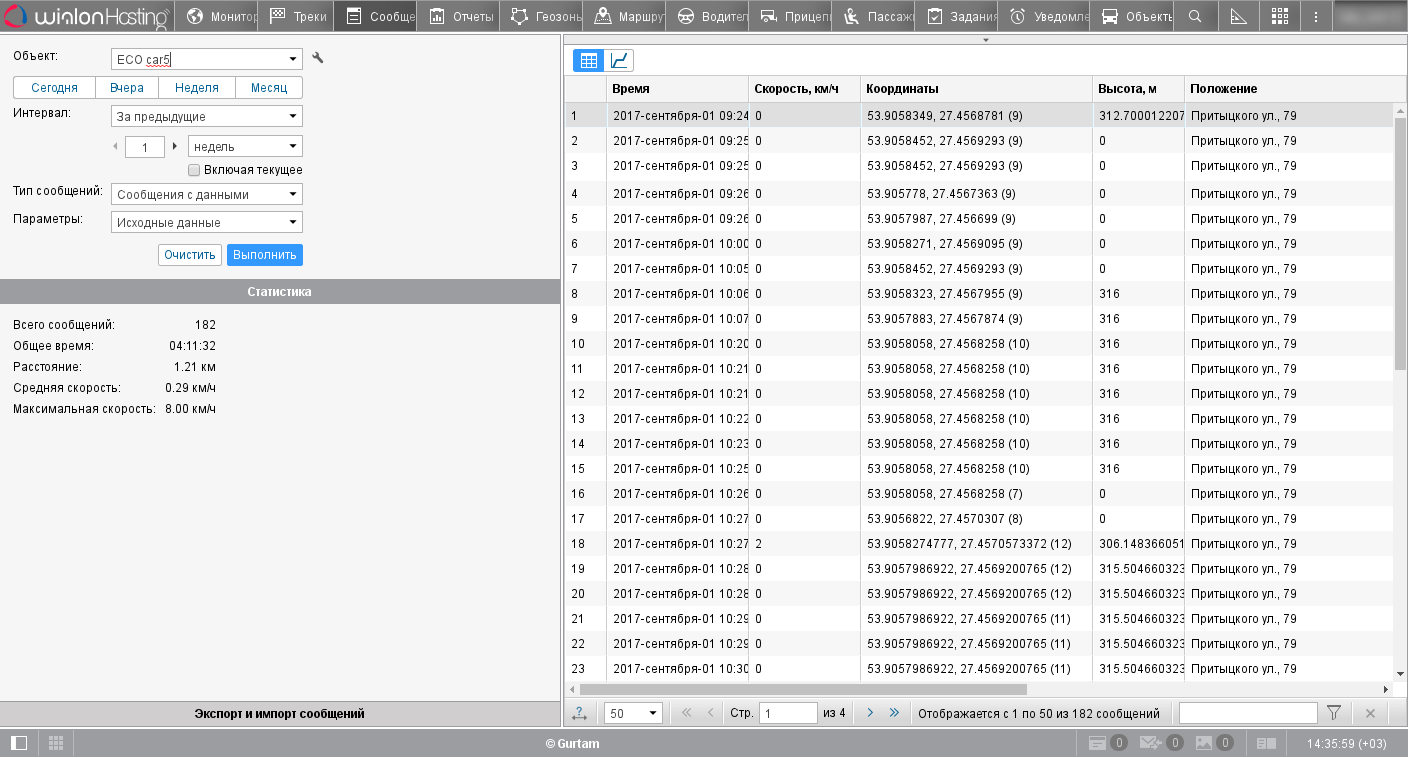Open the apps grid icon in top bar

[1279, 16]
